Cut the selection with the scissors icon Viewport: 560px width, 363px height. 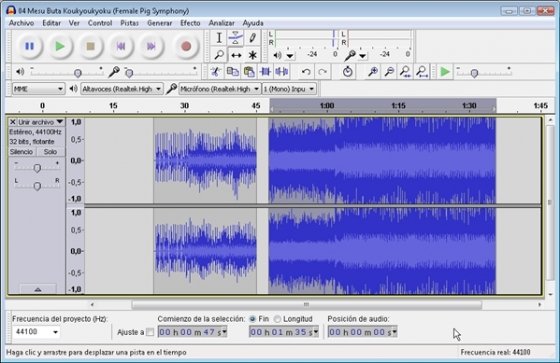(x=215, y=72)
